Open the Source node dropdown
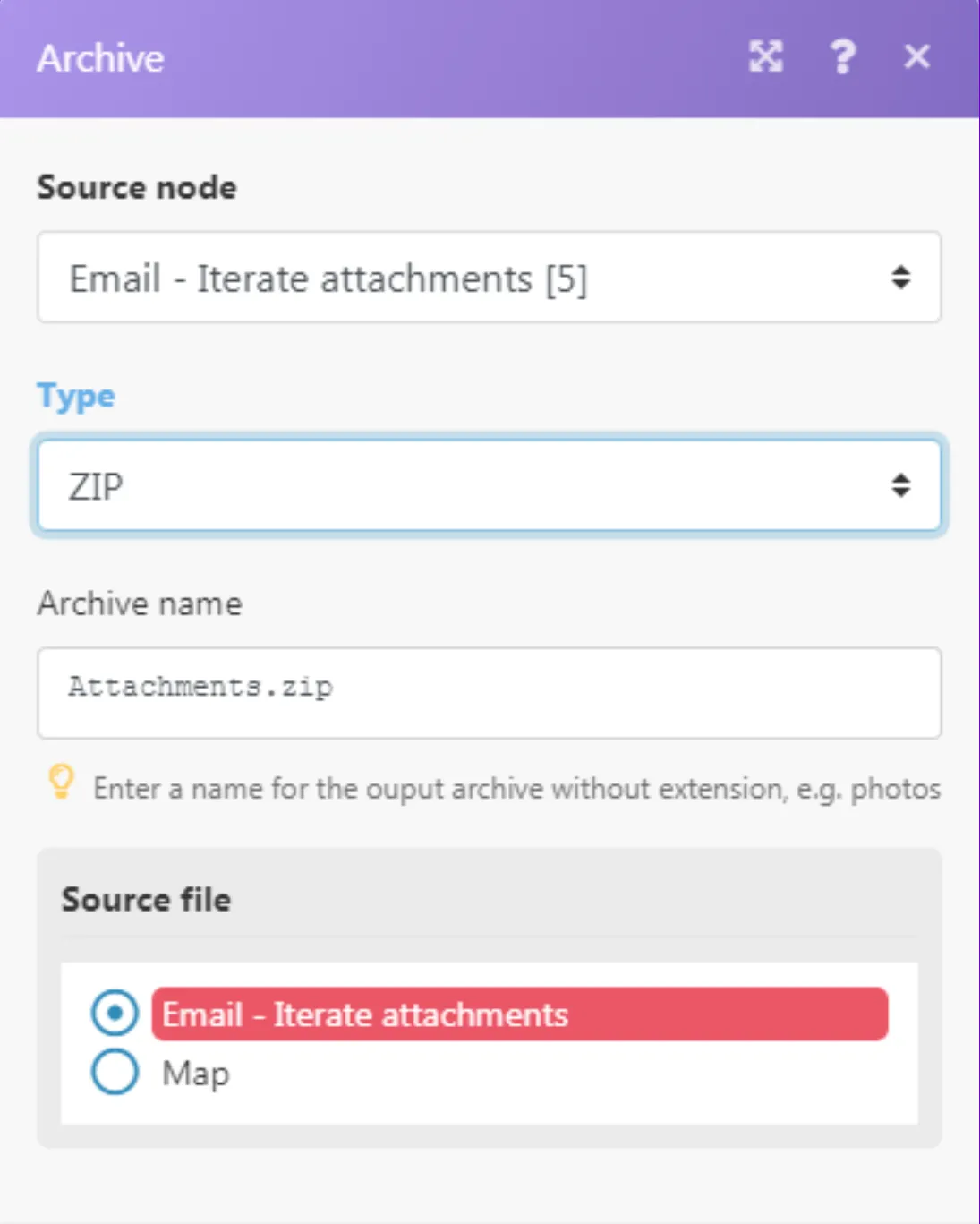 489,278
